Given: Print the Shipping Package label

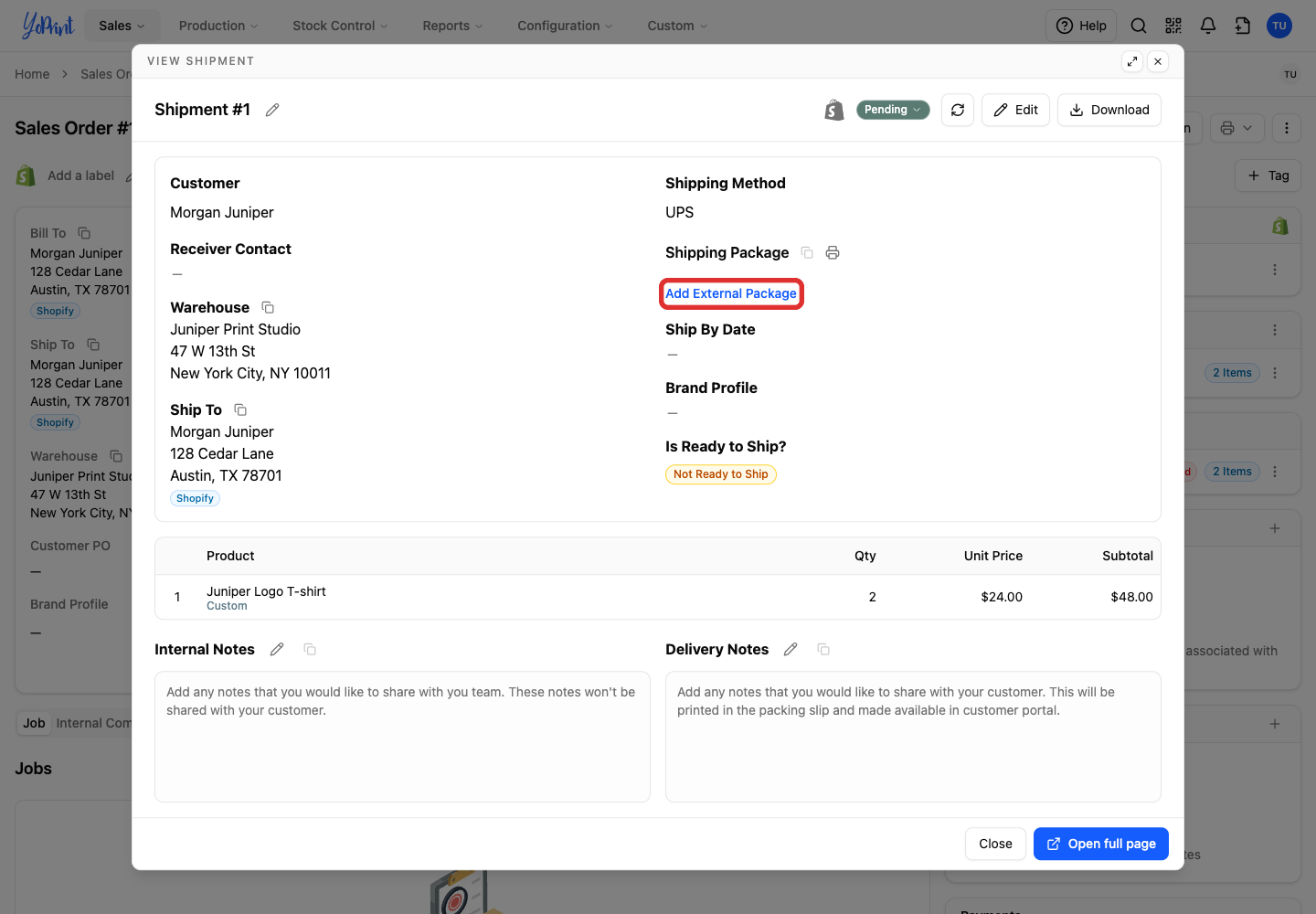Looking at the screenshot, I should pyautogui.click(x=833, y=252).
